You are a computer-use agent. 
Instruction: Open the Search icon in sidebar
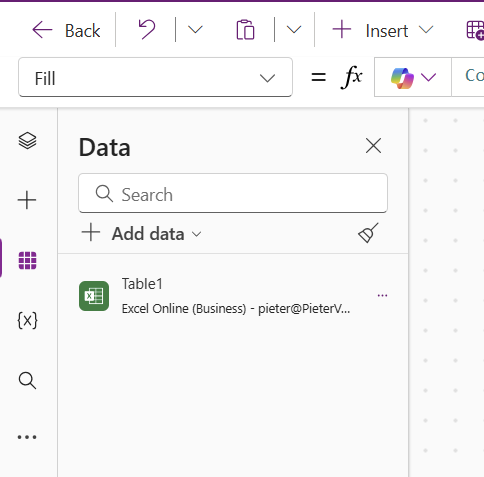point(27,380)
